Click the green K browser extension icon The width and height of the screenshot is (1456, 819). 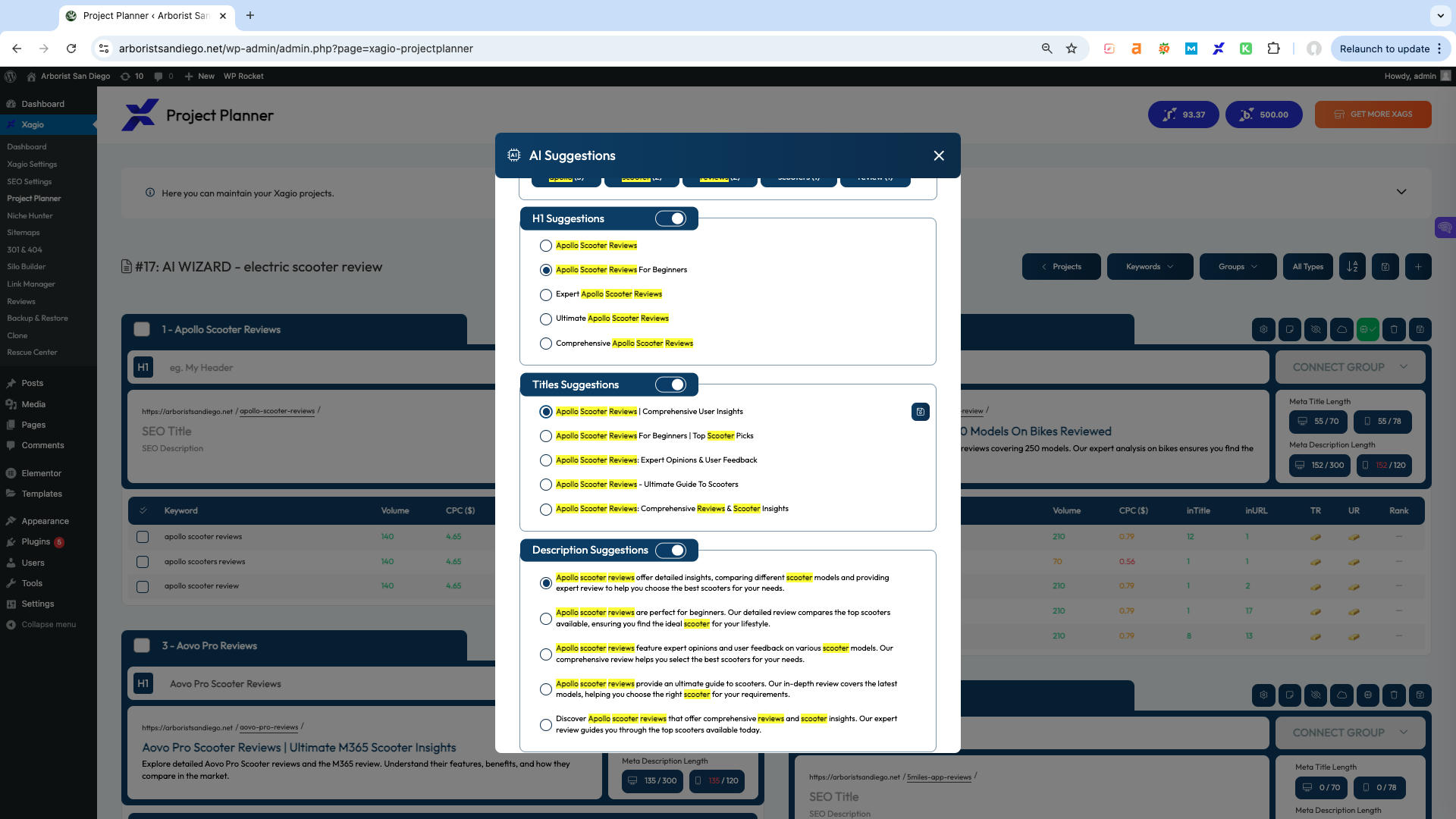pyautogui.click(x=1246, y=49)
